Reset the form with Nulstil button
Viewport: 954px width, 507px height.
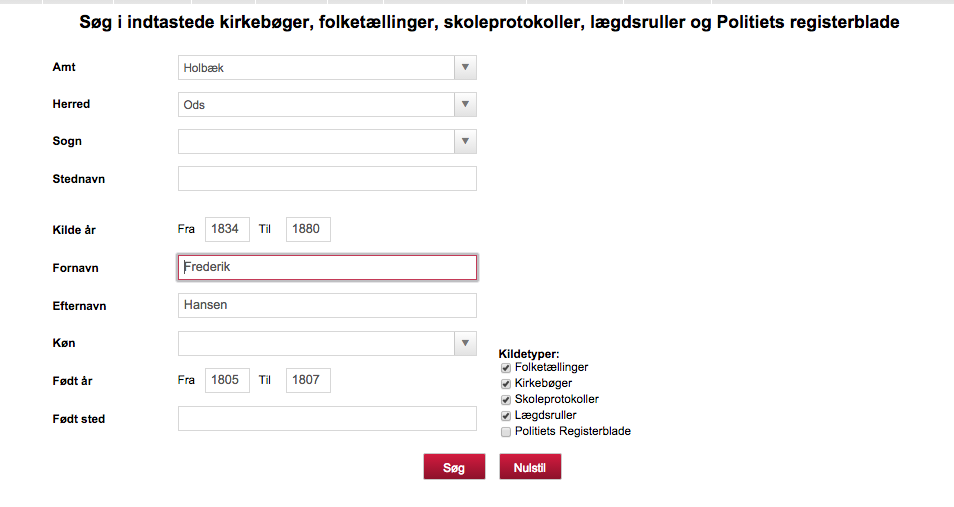pyautogui.click(x=530, y=467)
